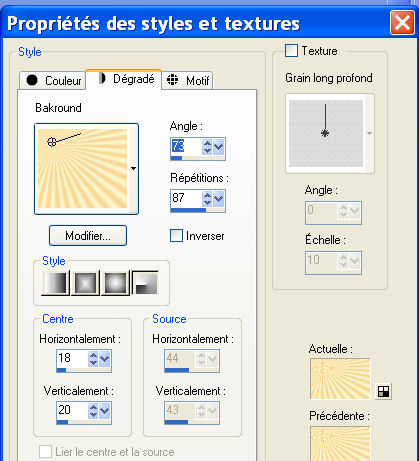Switch to the Couleur tab
Viewport: 419px width, 461px height.
click(53, 81)
